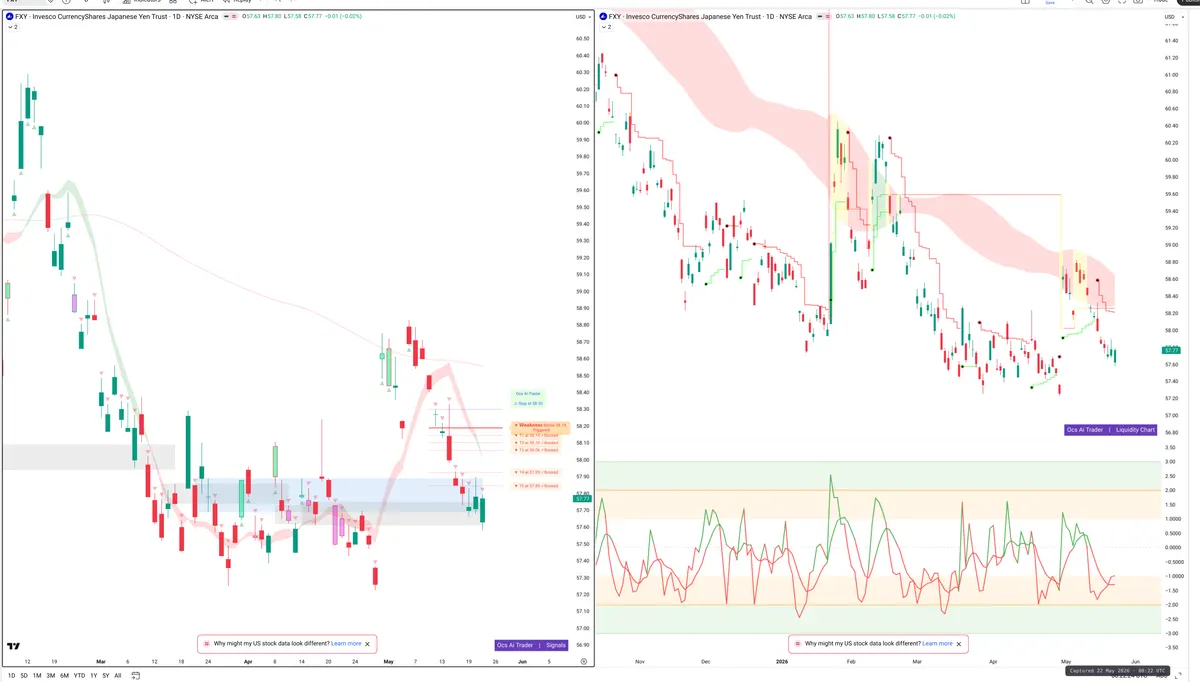Screen dimensions: 1200x682
Task: Click the left chart's FXY symbol logo icon
Action: pyautogui.click(x=8, y=17)
